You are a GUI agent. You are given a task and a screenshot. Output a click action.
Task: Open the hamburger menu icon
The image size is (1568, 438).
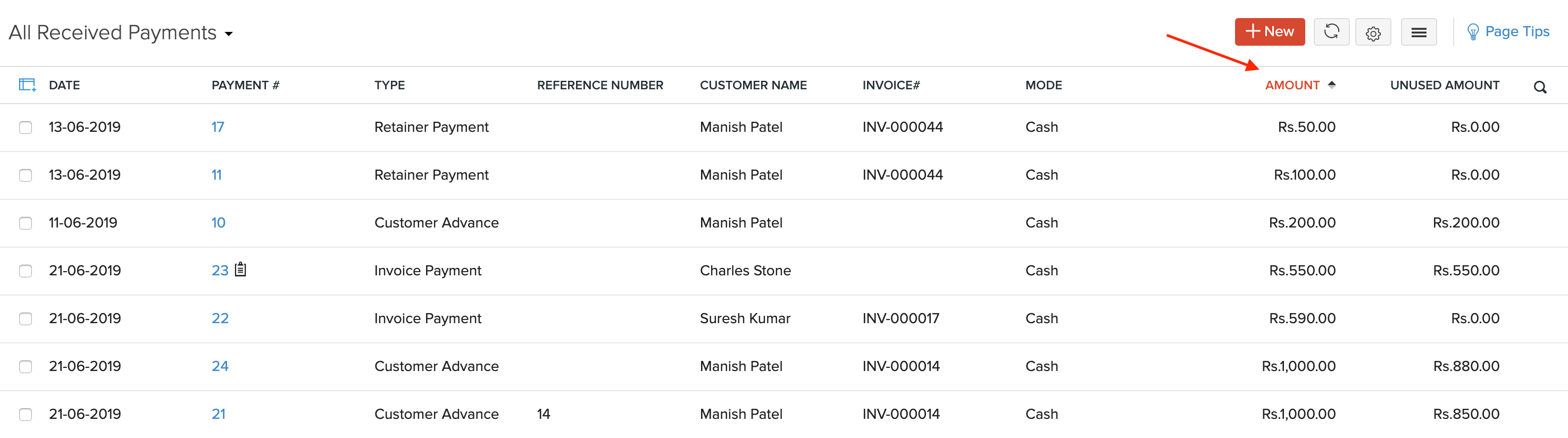click(1419, 32)
